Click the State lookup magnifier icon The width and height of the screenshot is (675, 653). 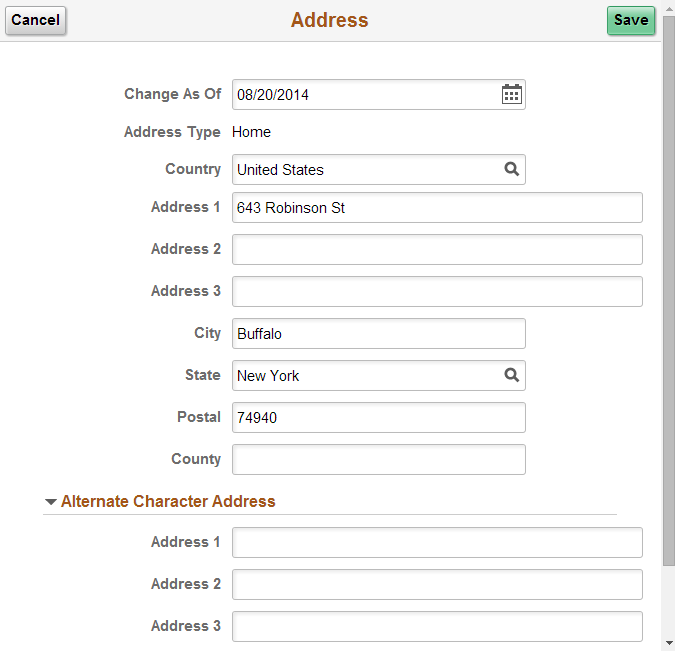511,374
